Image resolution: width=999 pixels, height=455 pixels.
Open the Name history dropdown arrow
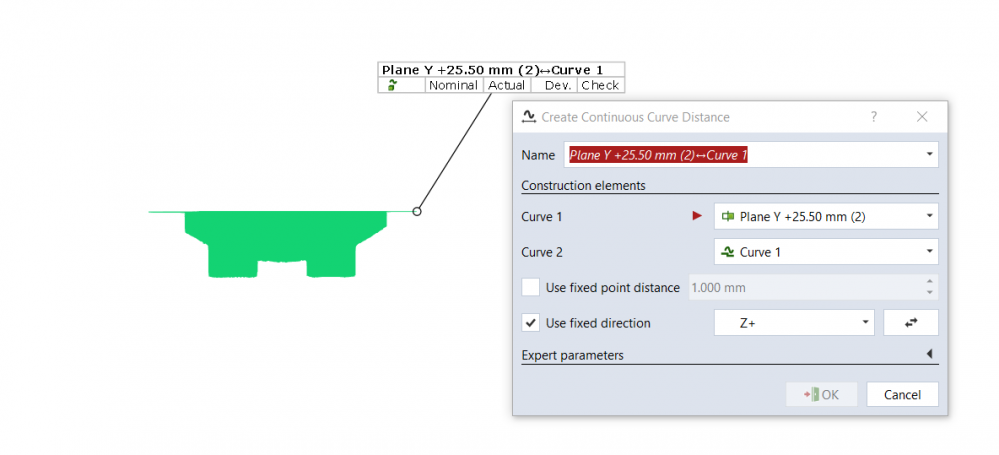pos(930,155)
